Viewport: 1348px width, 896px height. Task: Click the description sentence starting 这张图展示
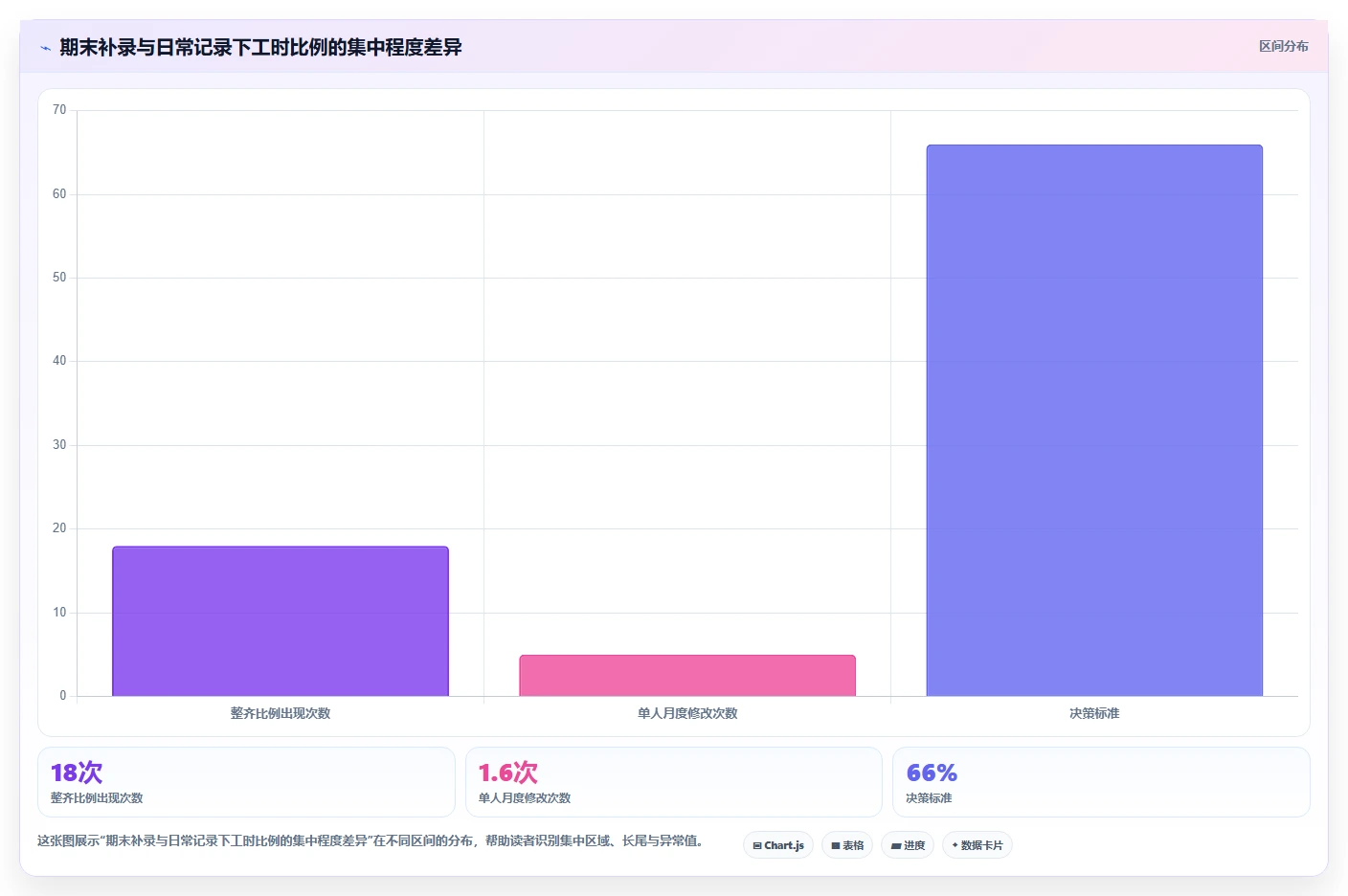click(x=372, y=840)
